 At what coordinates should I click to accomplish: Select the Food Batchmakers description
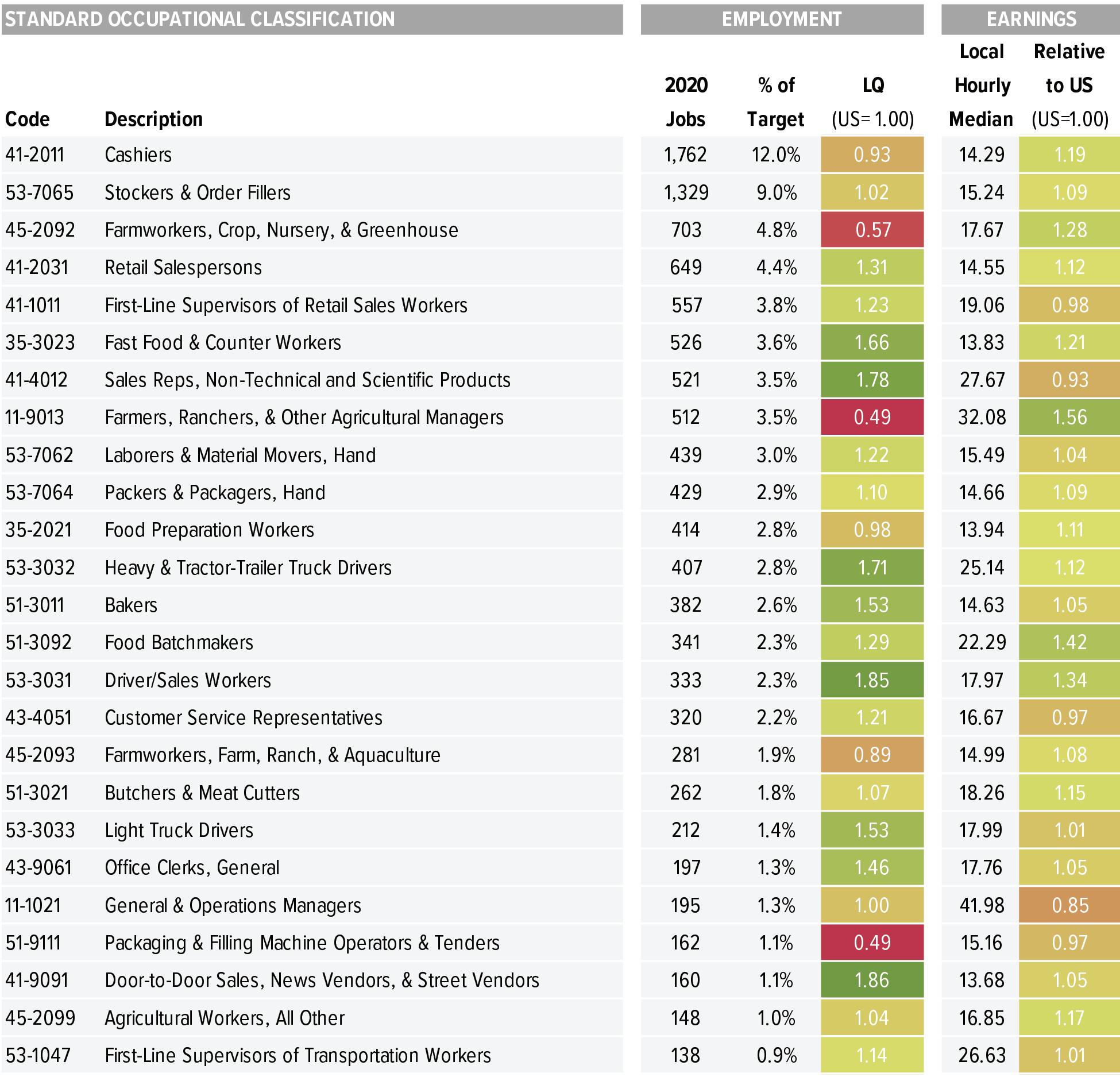(179, 642)
